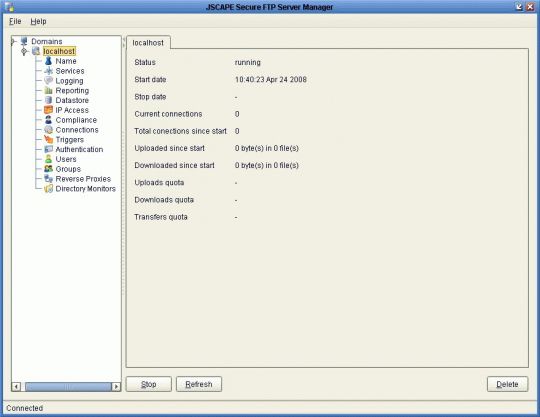Open the Authentication node
Screen dimensions: 540x417
(x=79, y=149)
